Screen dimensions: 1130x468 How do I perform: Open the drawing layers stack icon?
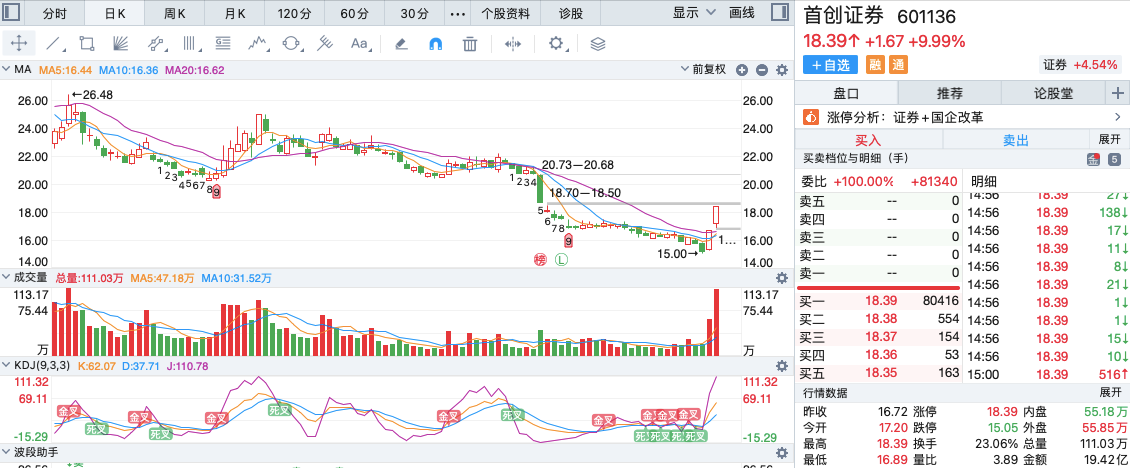(x=597, y=43)
